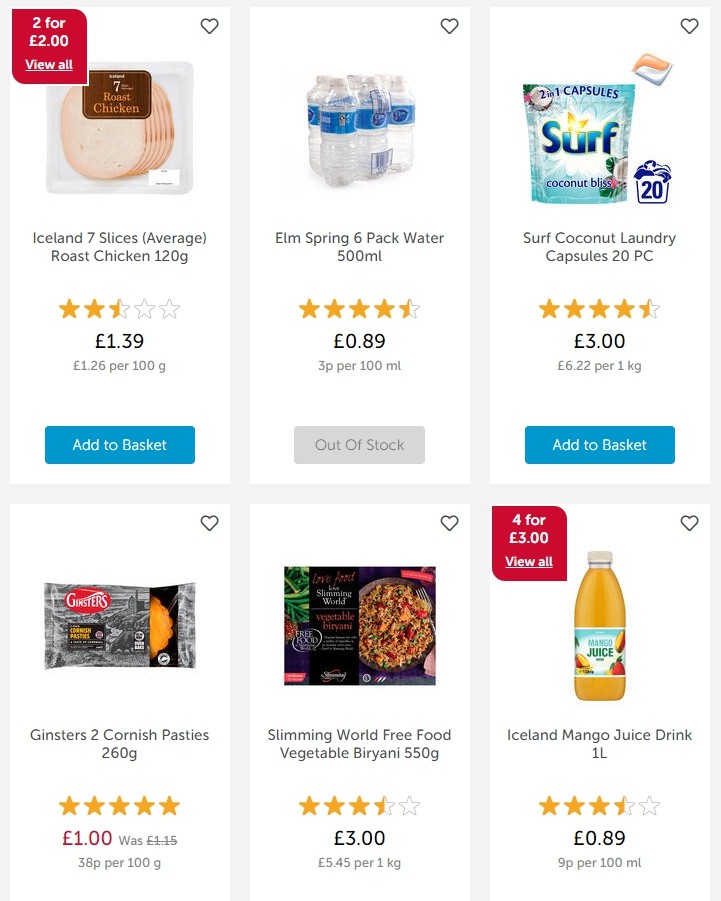721x901 pixels.
Task: Click the heart icon on Surf Laundry Capsules
Action: (x=689, y=26)
